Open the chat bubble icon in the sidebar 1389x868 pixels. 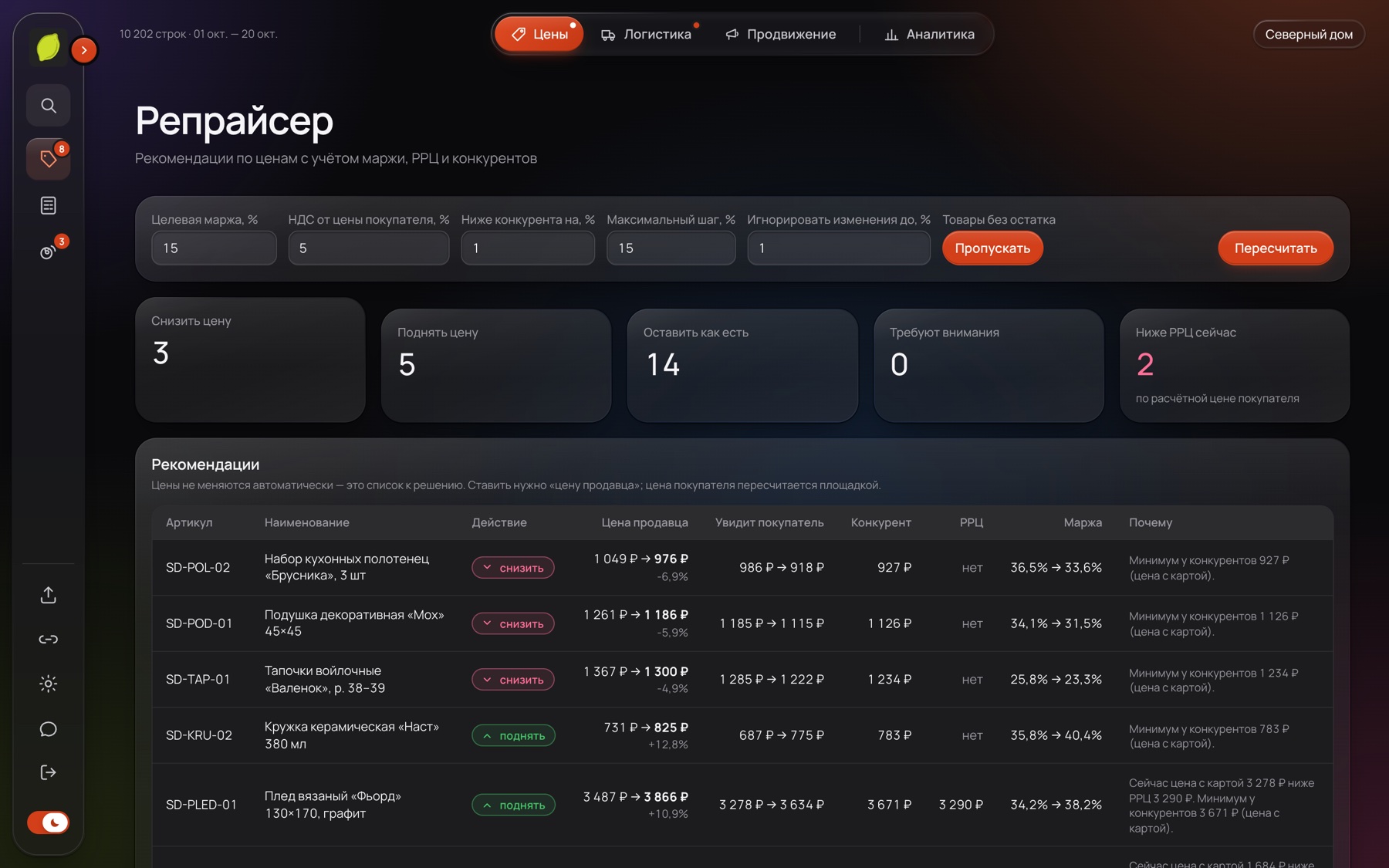pyautogui.click(x=49, y=728)
